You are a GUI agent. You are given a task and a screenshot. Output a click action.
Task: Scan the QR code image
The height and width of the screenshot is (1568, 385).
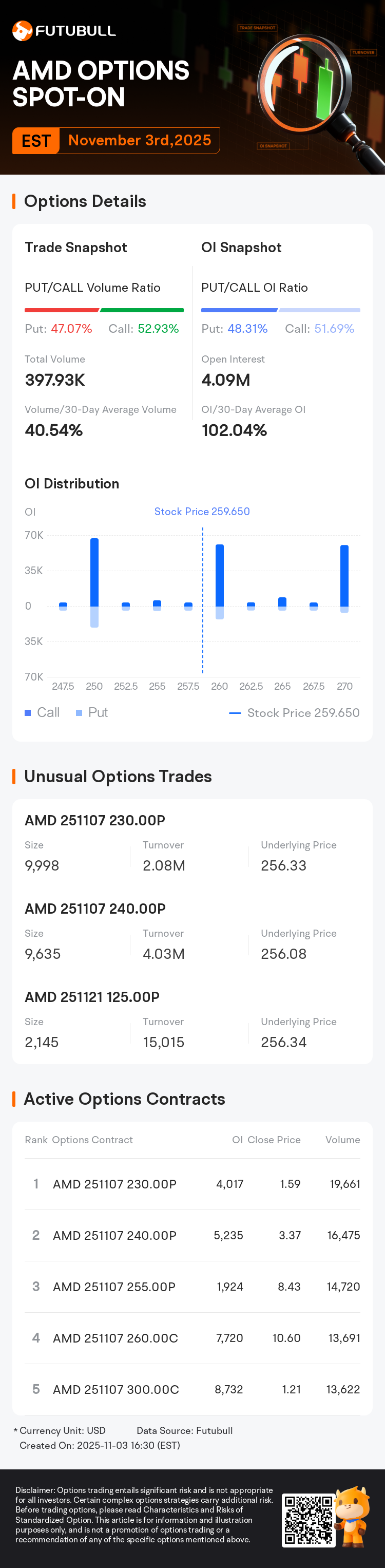309,1519
